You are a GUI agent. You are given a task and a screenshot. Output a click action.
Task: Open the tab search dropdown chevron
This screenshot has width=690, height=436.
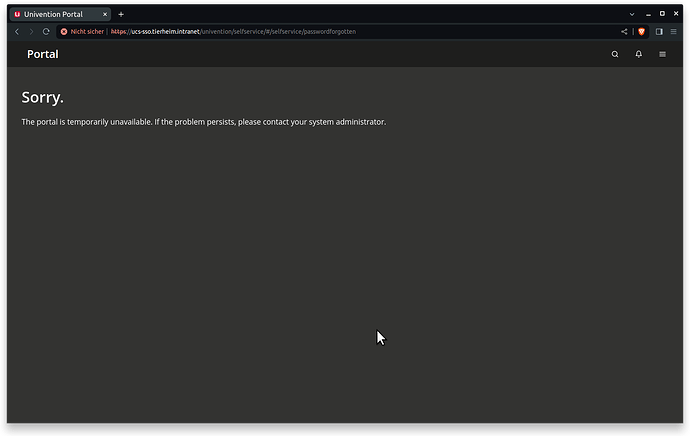pyautogui.click(x=632, y=14)
